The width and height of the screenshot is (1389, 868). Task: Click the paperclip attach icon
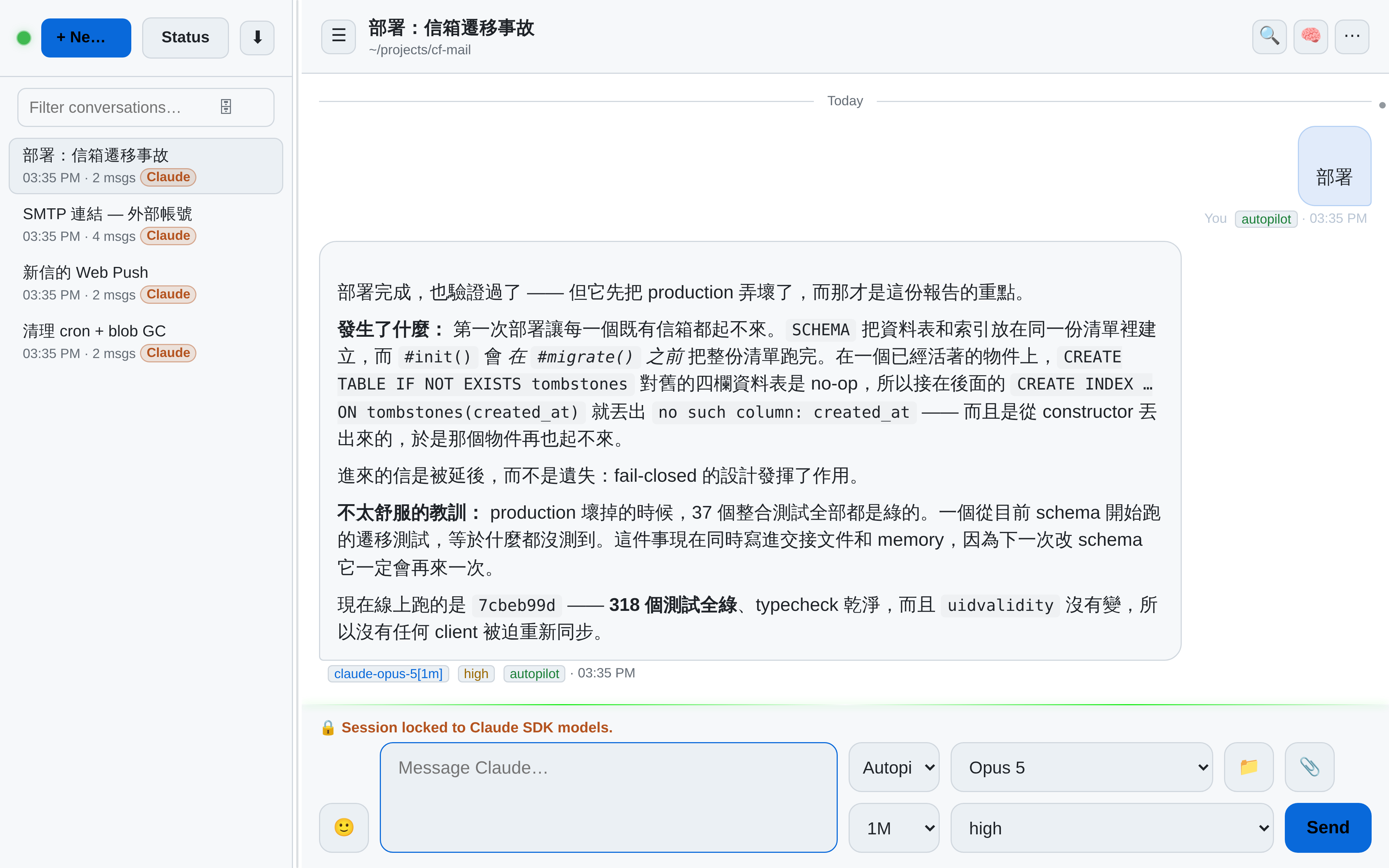coord(1309,767)
